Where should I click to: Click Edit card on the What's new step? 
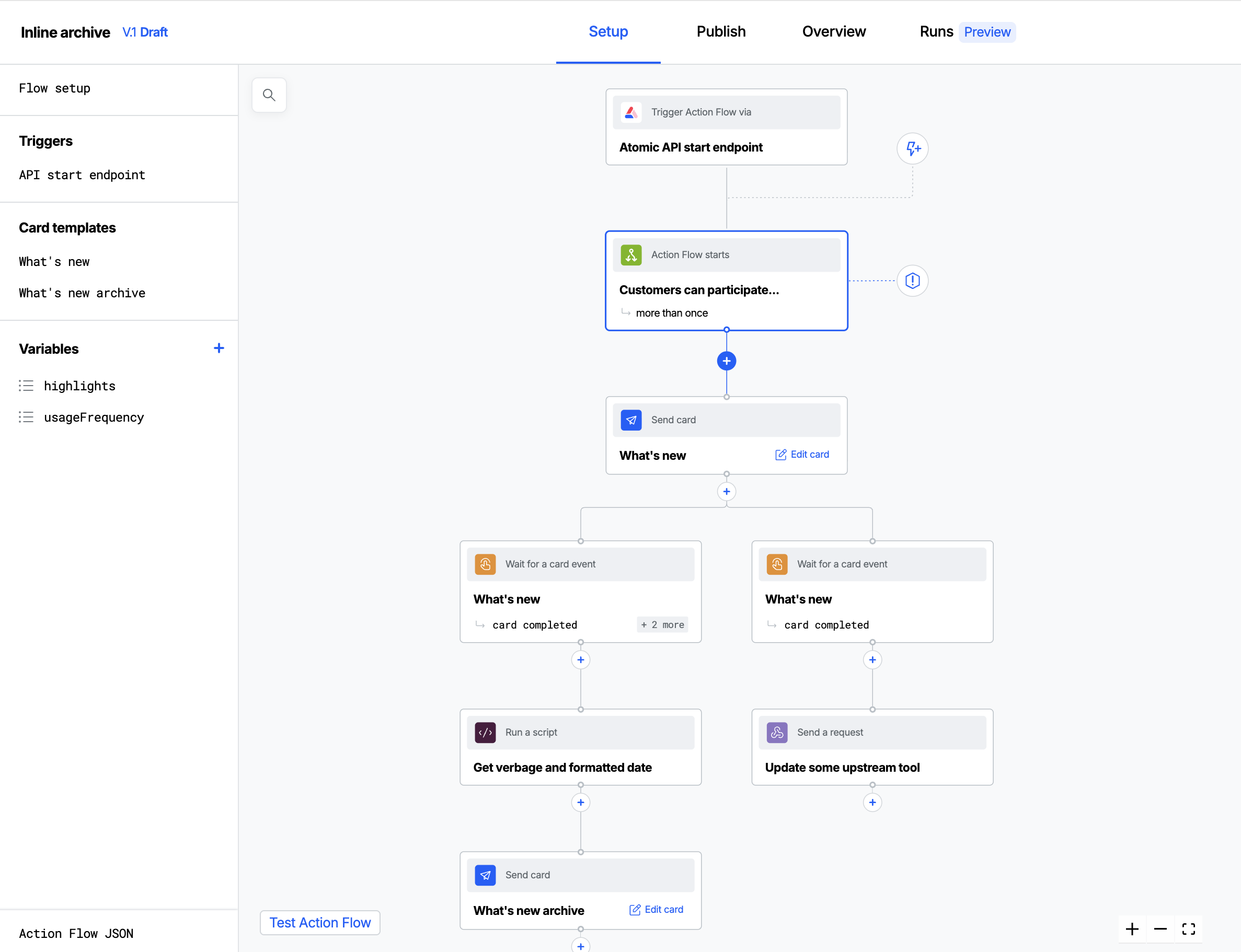(x=802, y=455)
